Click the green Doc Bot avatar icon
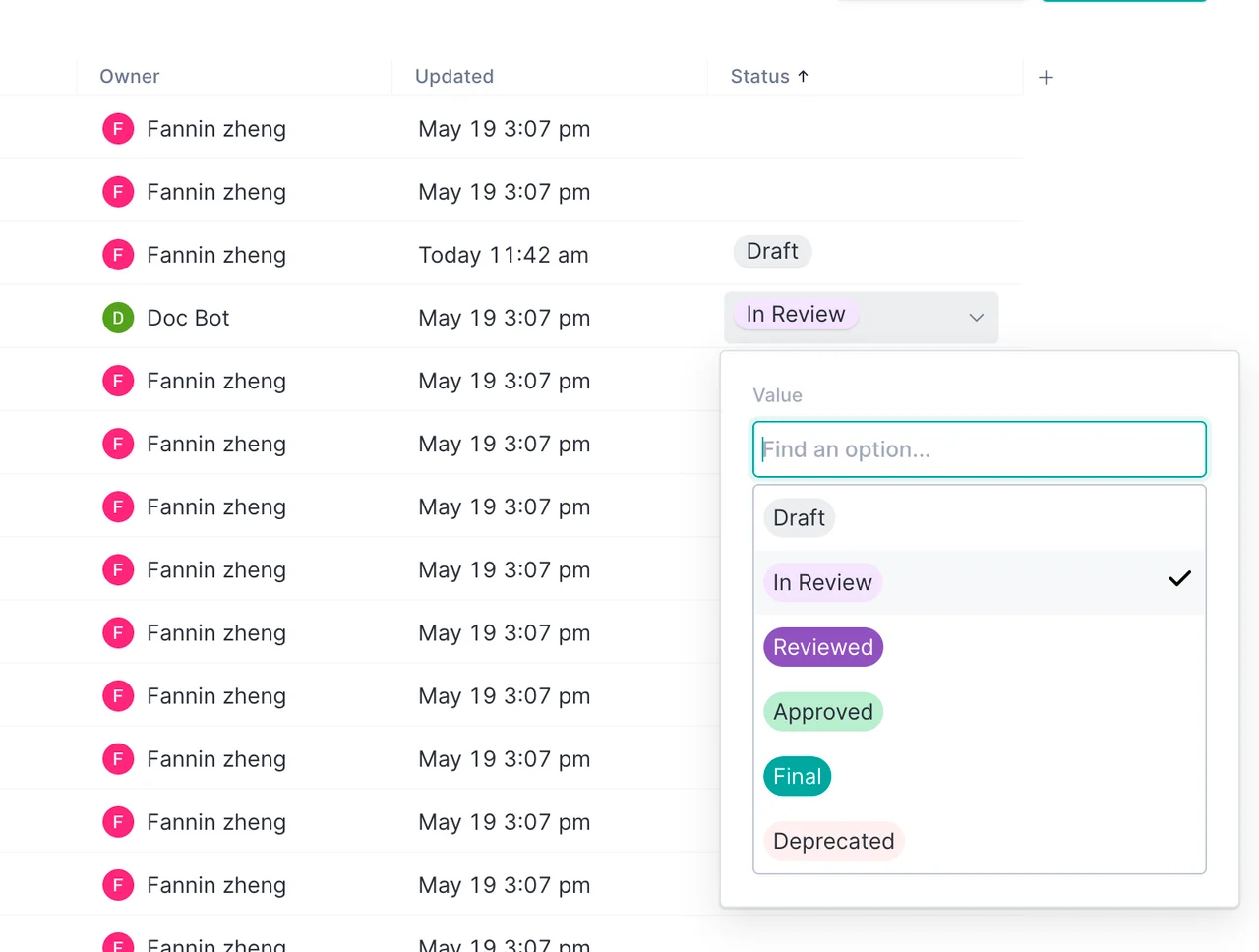Image resolution: width=1259 pixels, height=952 pixels. click(x=118, y=318)
